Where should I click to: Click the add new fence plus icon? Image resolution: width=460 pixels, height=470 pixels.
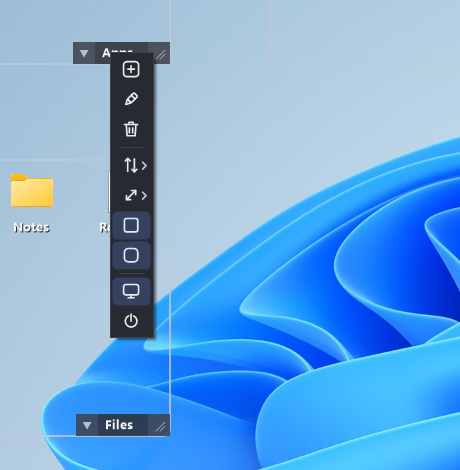point(131,69)
